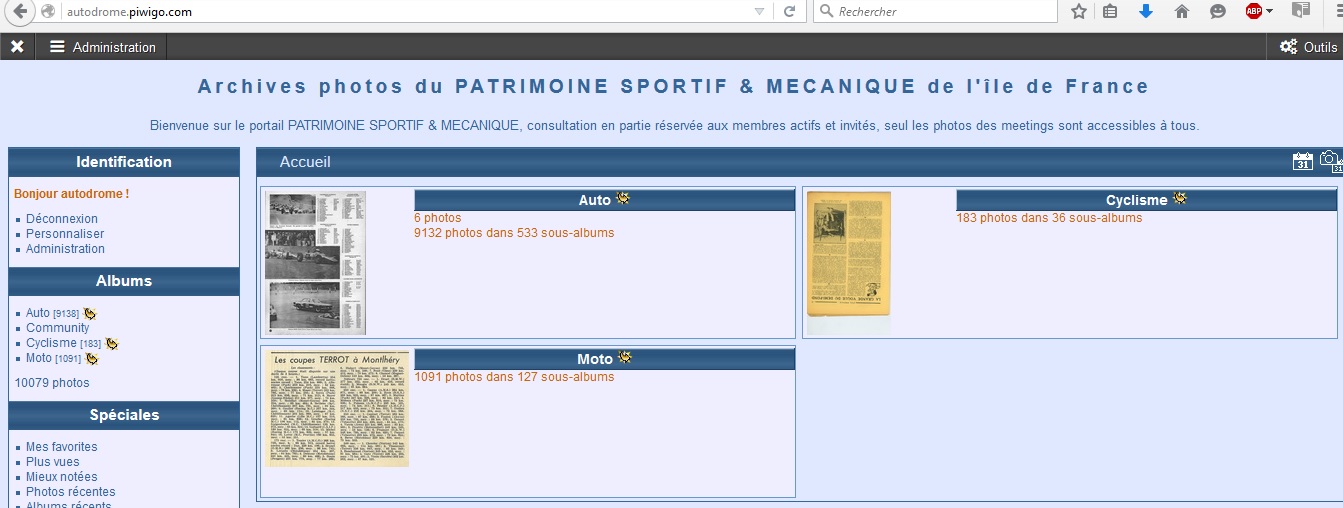Open the Adblock Plus ABP icon
Image resolution: width=1343 pixels, height=508 pixels.
point(1253,12)
